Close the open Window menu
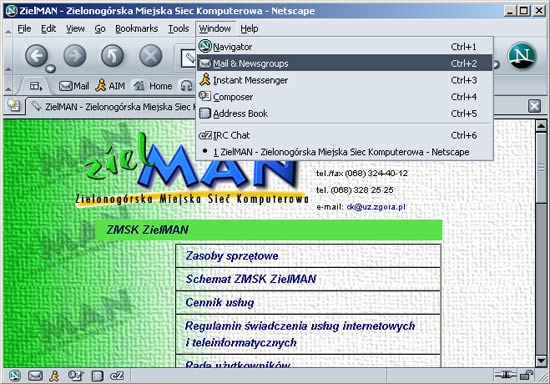This screenshot has height=384, width=550. pyautogui.click(x=215, y=28)
